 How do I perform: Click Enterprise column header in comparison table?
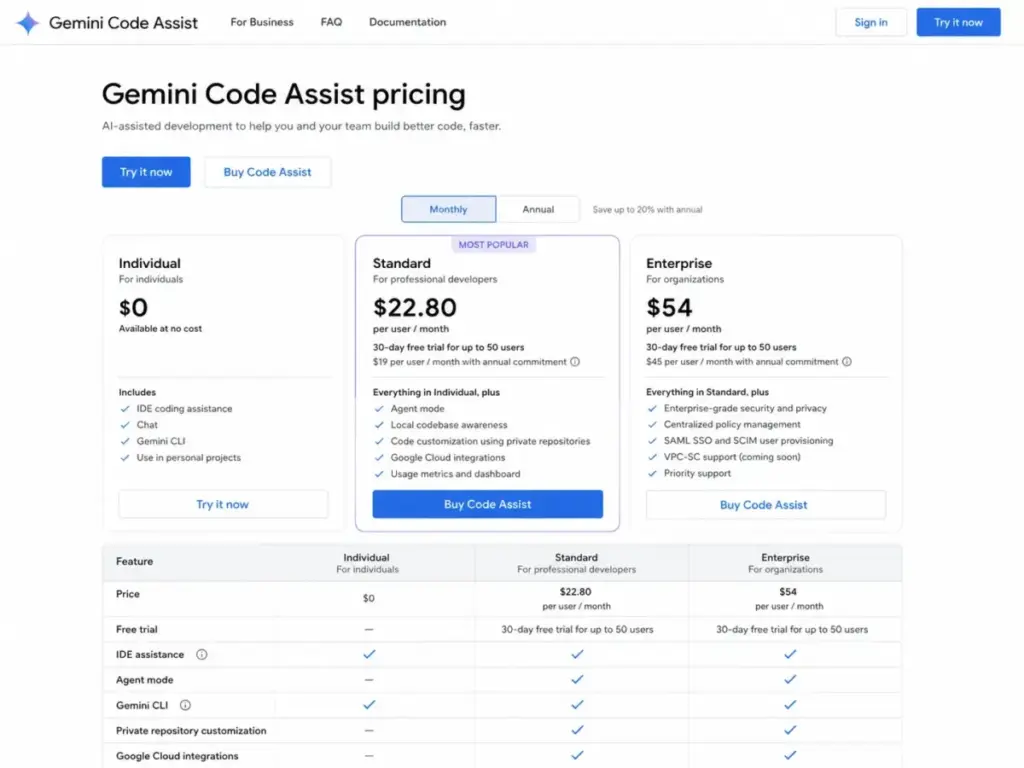point(786,563)
